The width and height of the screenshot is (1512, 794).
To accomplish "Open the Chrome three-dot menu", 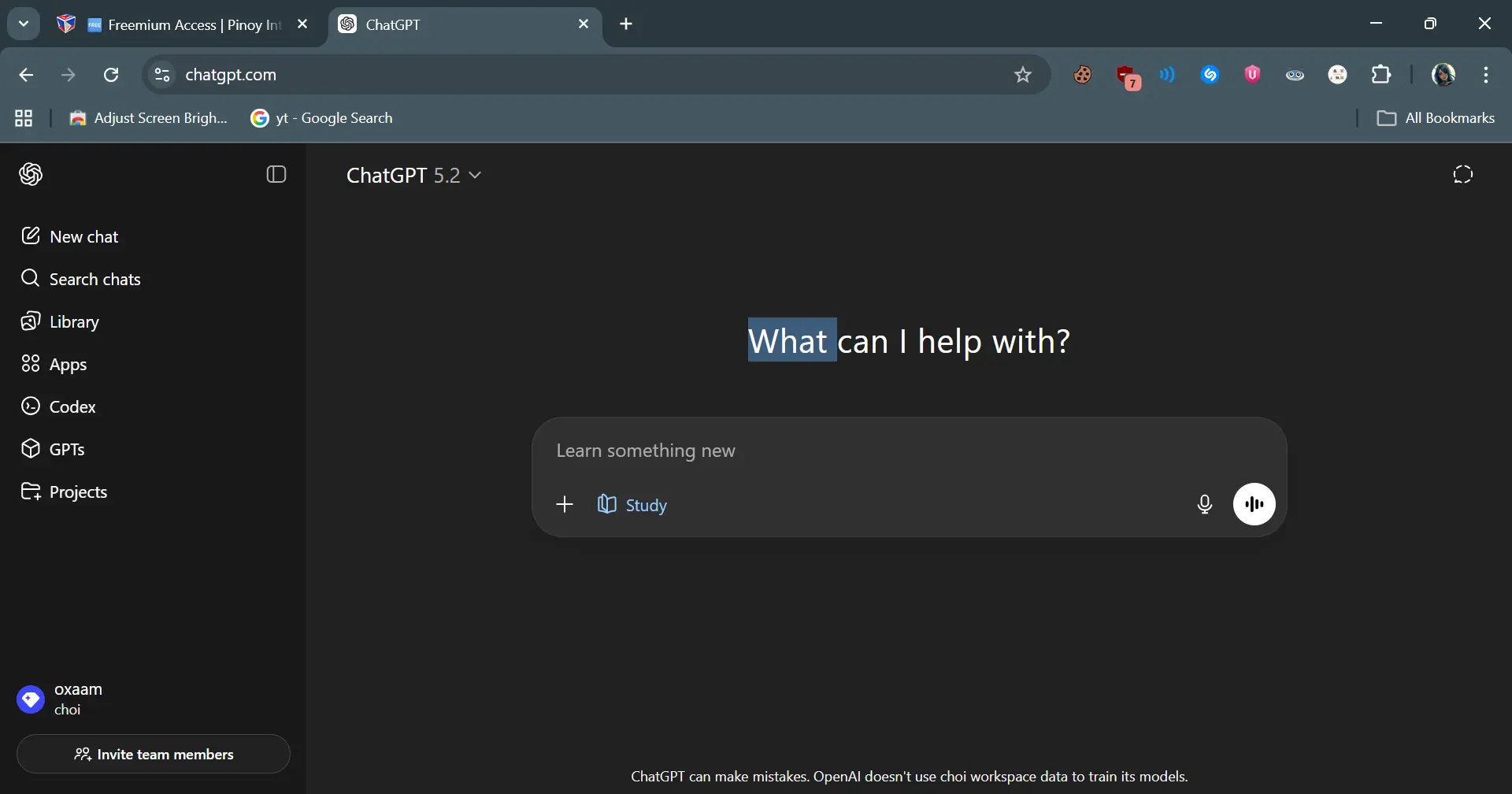I will 1486,75.
